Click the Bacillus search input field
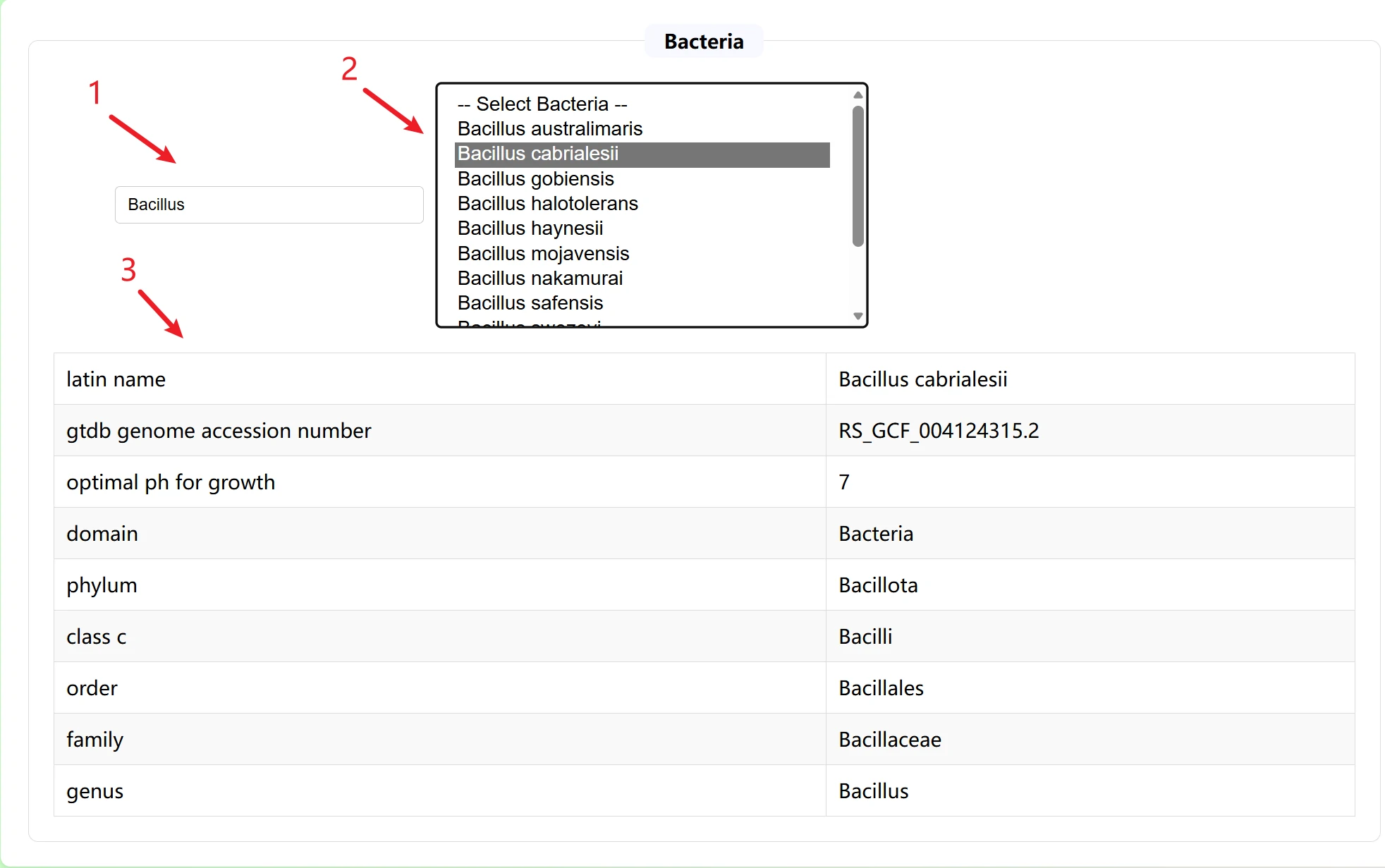This screenshot has height=868, width=1385. (x=269, y=204)
